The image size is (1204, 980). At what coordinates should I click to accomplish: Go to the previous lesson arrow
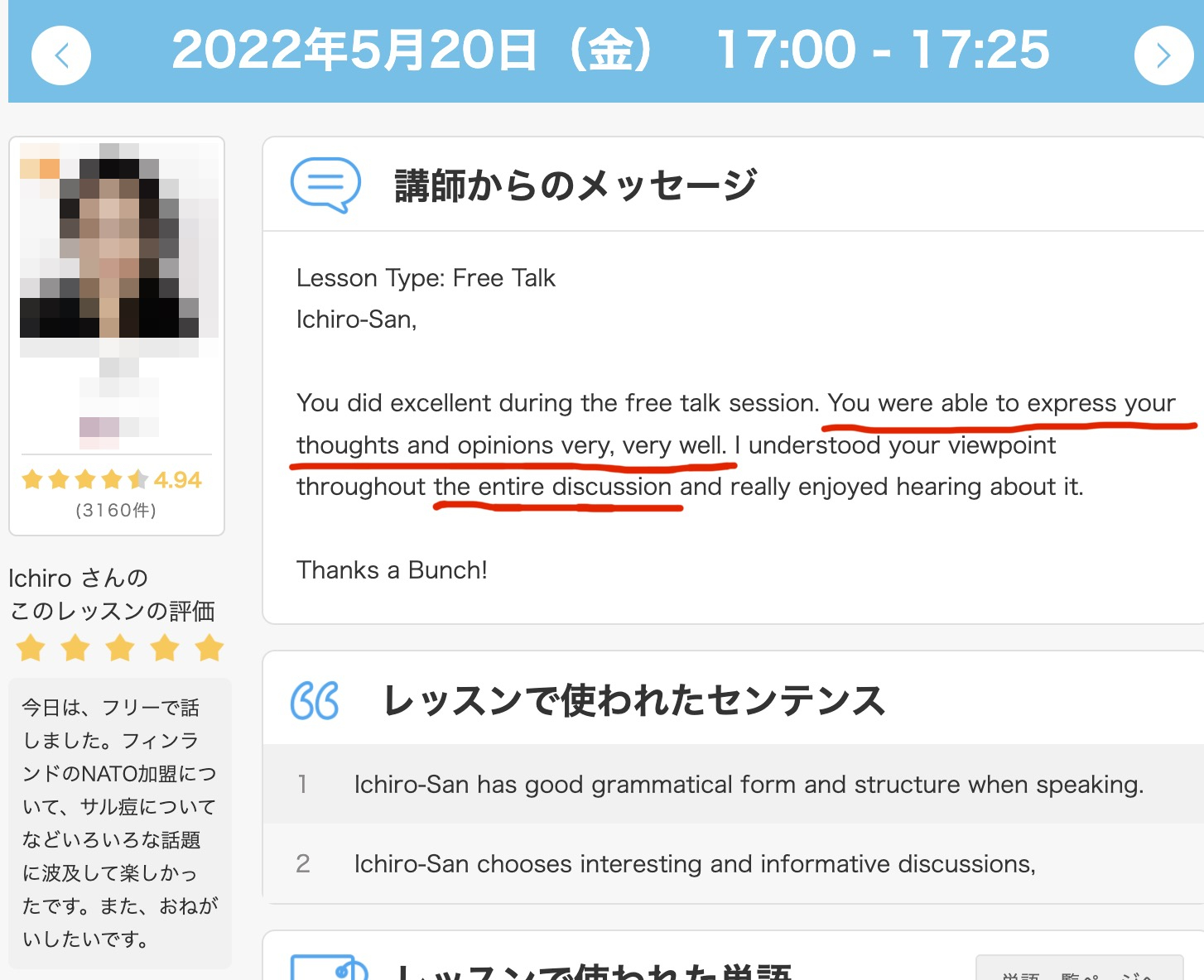click(x=61, y=55)
